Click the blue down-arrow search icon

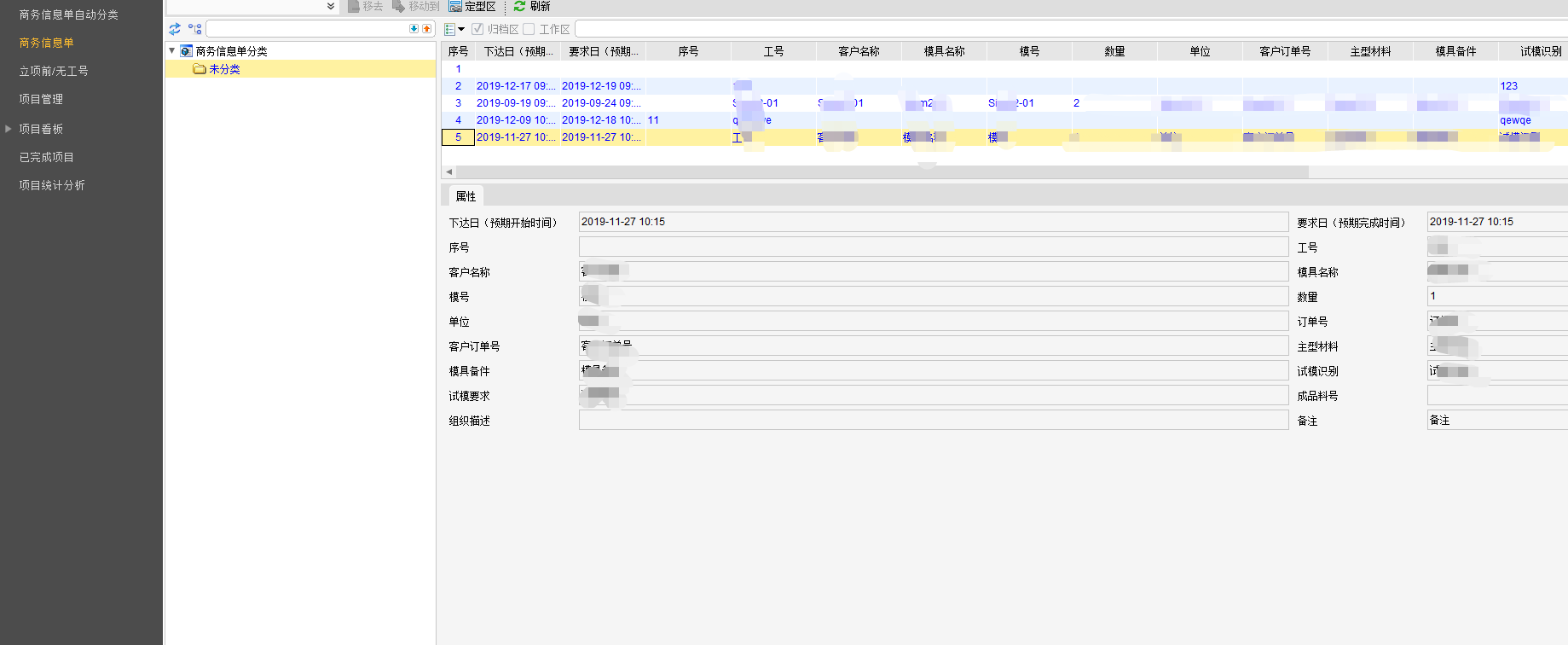coord(414,29)
